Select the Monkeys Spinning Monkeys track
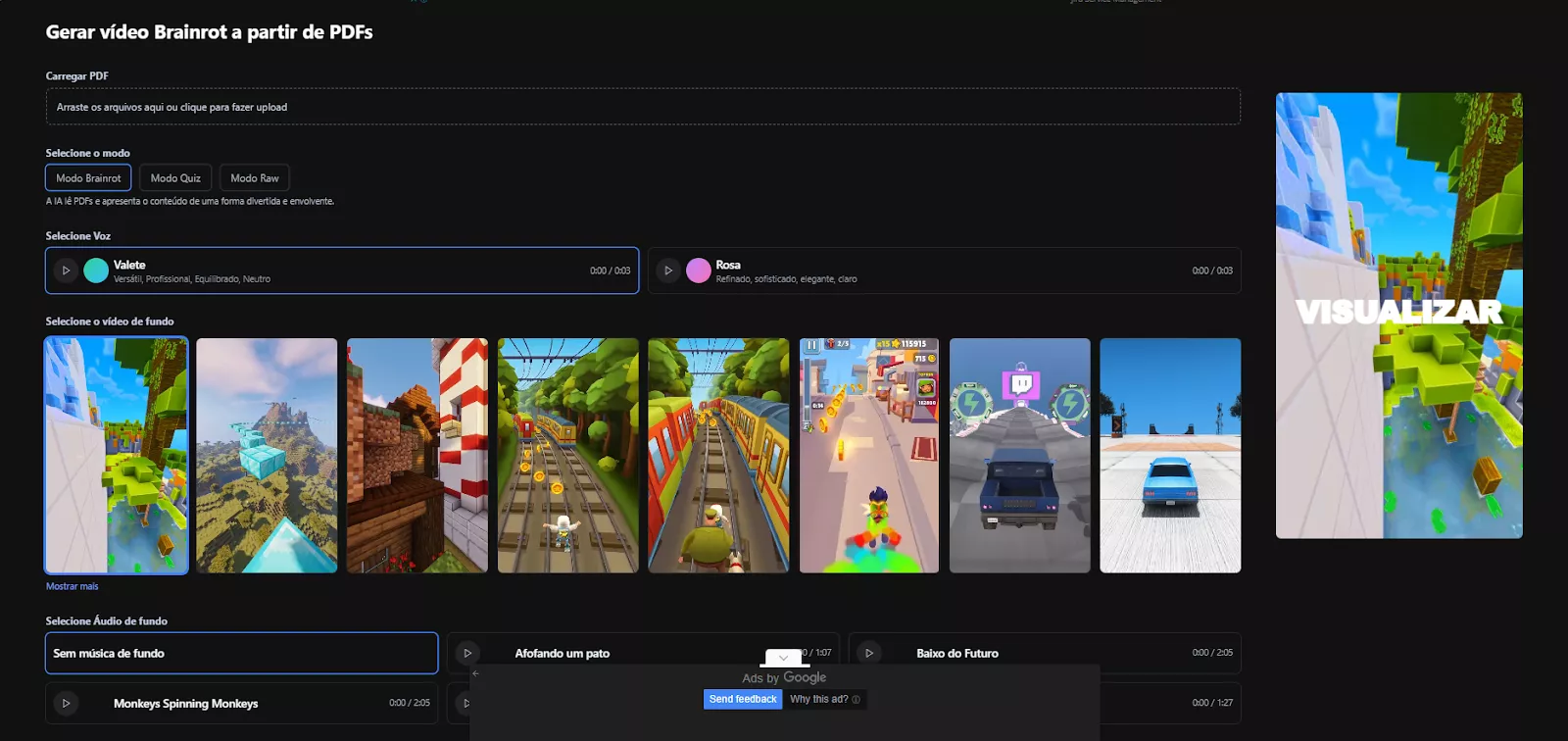The height and width of the screenshot is (741, 1568). 242,703
